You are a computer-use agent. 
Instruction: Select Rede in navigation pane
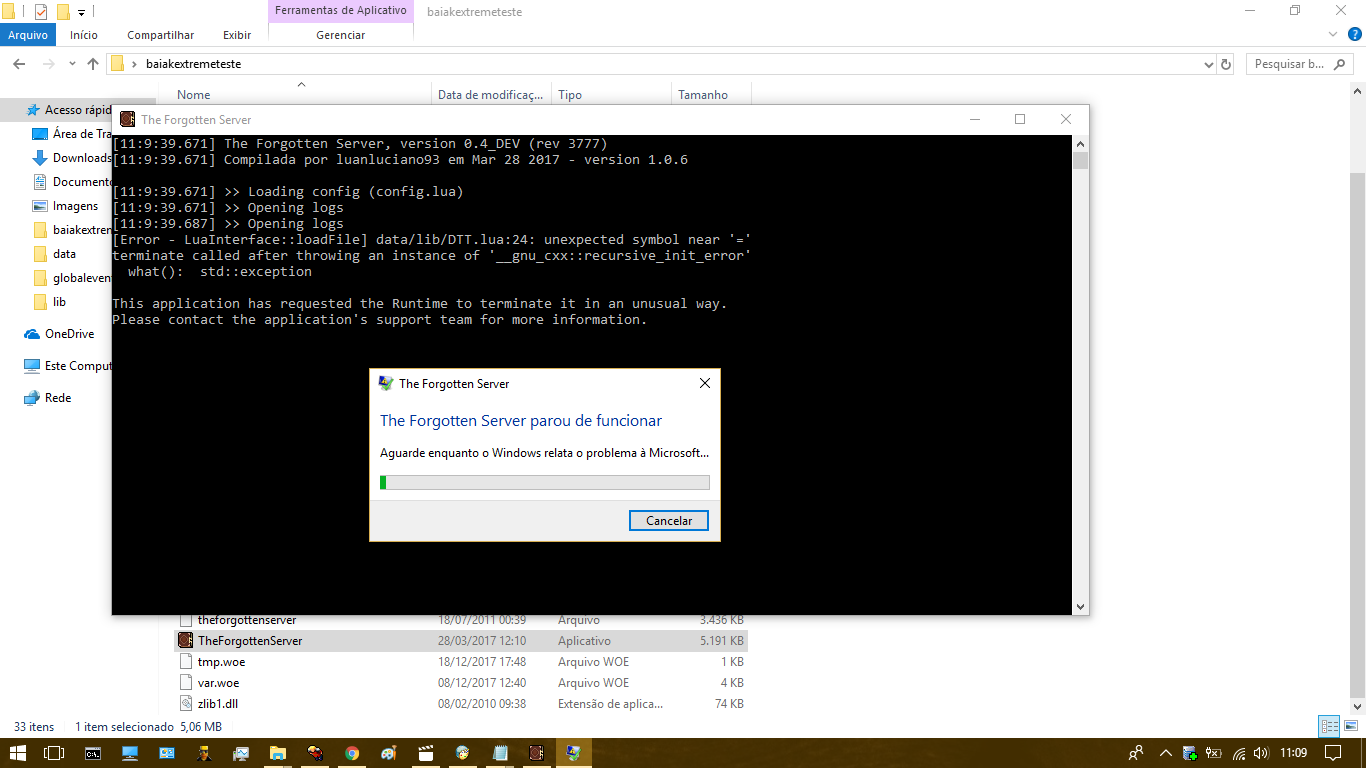(x=47, y=398)
